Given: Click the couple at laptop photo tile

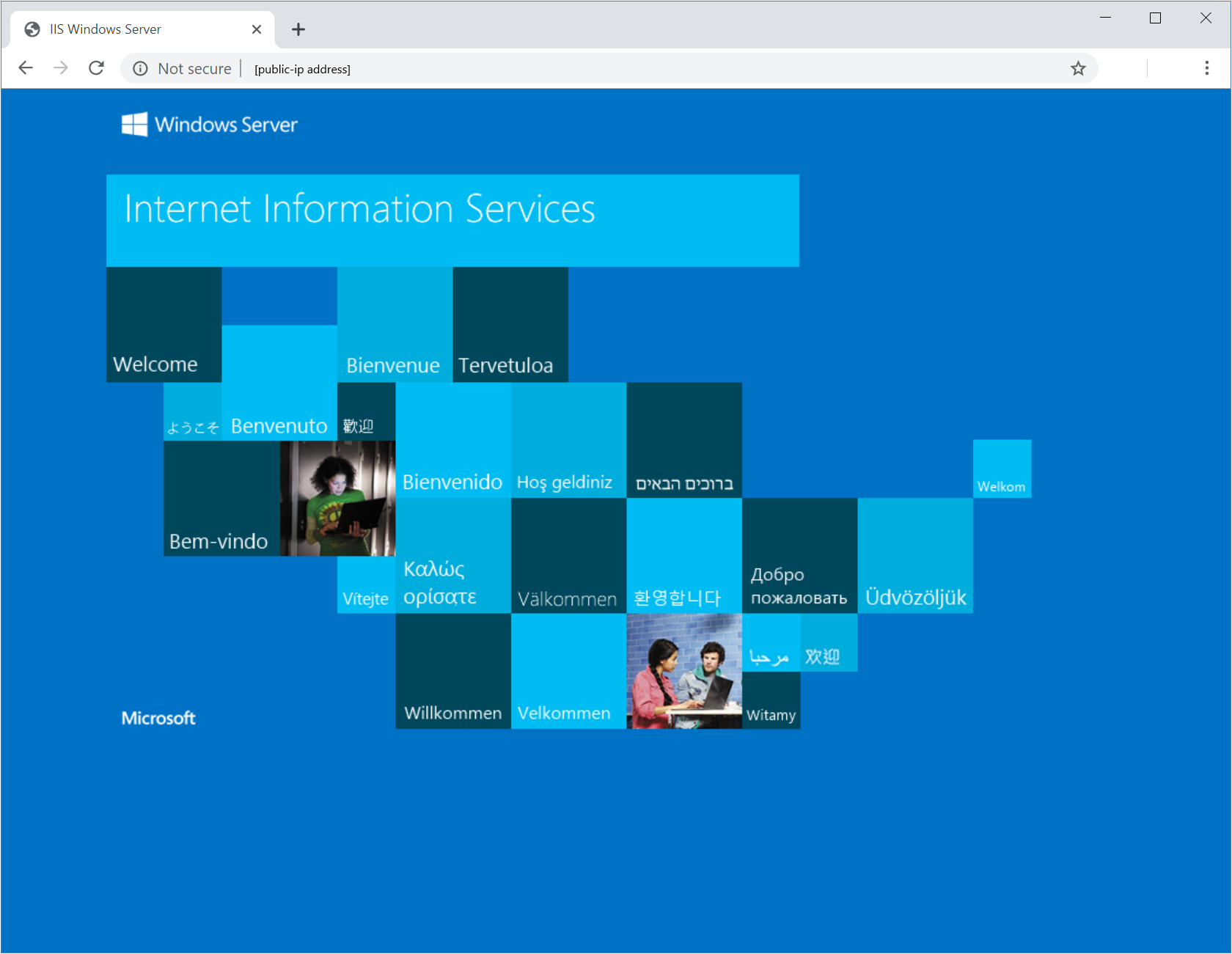Looking at the screenshot, I should [683, 672].
